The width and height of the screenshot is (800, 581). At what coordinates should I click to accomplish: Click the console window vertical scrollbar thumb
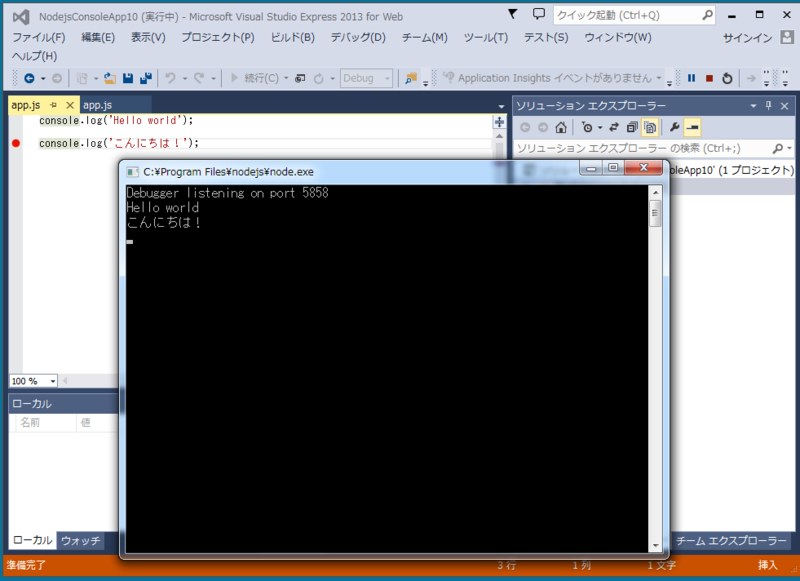[x=655, y=213]
